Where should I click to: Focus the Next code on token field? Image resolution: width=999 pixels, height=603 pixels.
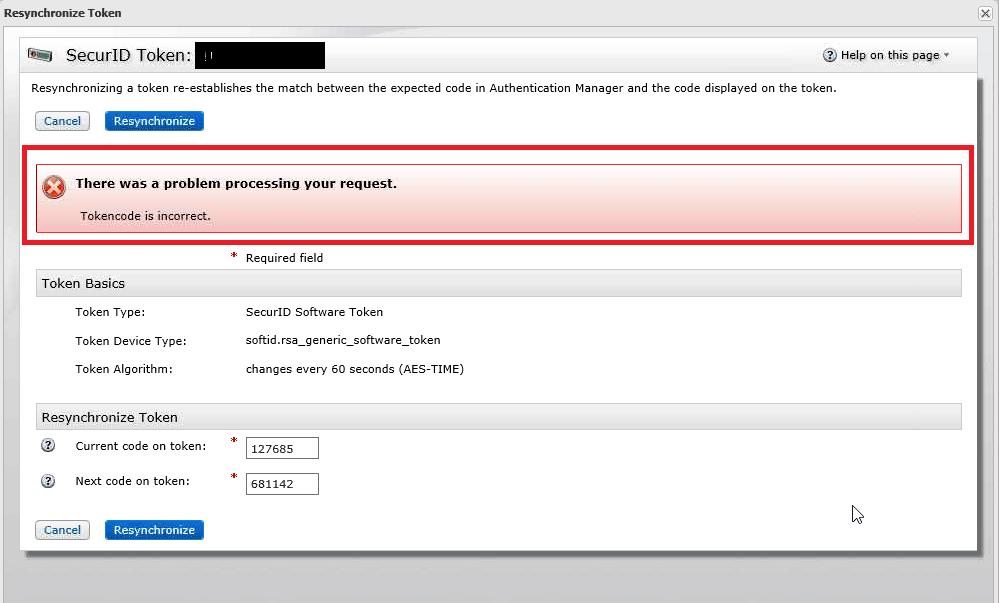282,484
